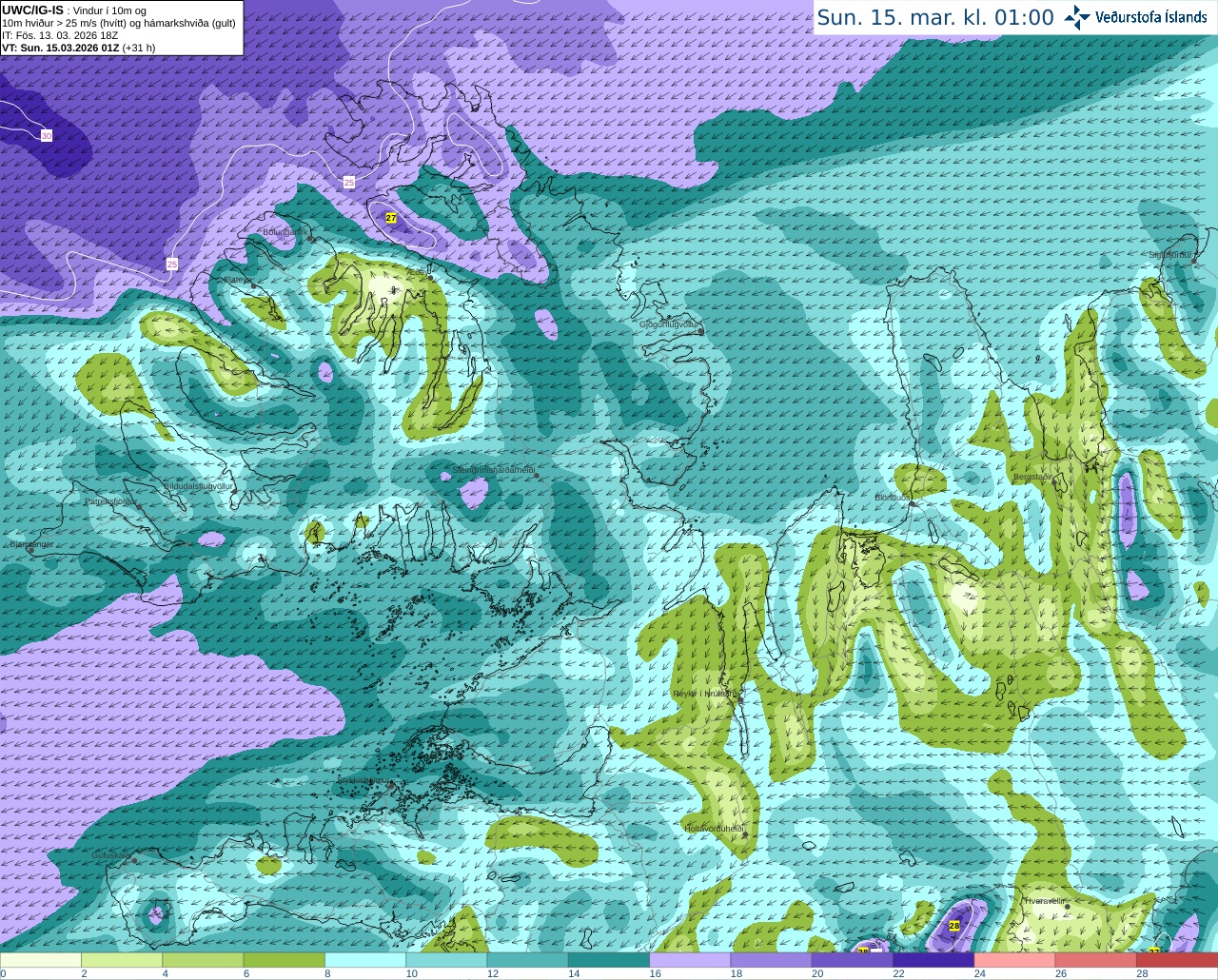Click the VT: Sun. 15.03.2026 01Z (+31 h) line
Screen dimensions: 1218x980
tap(79, 48)
